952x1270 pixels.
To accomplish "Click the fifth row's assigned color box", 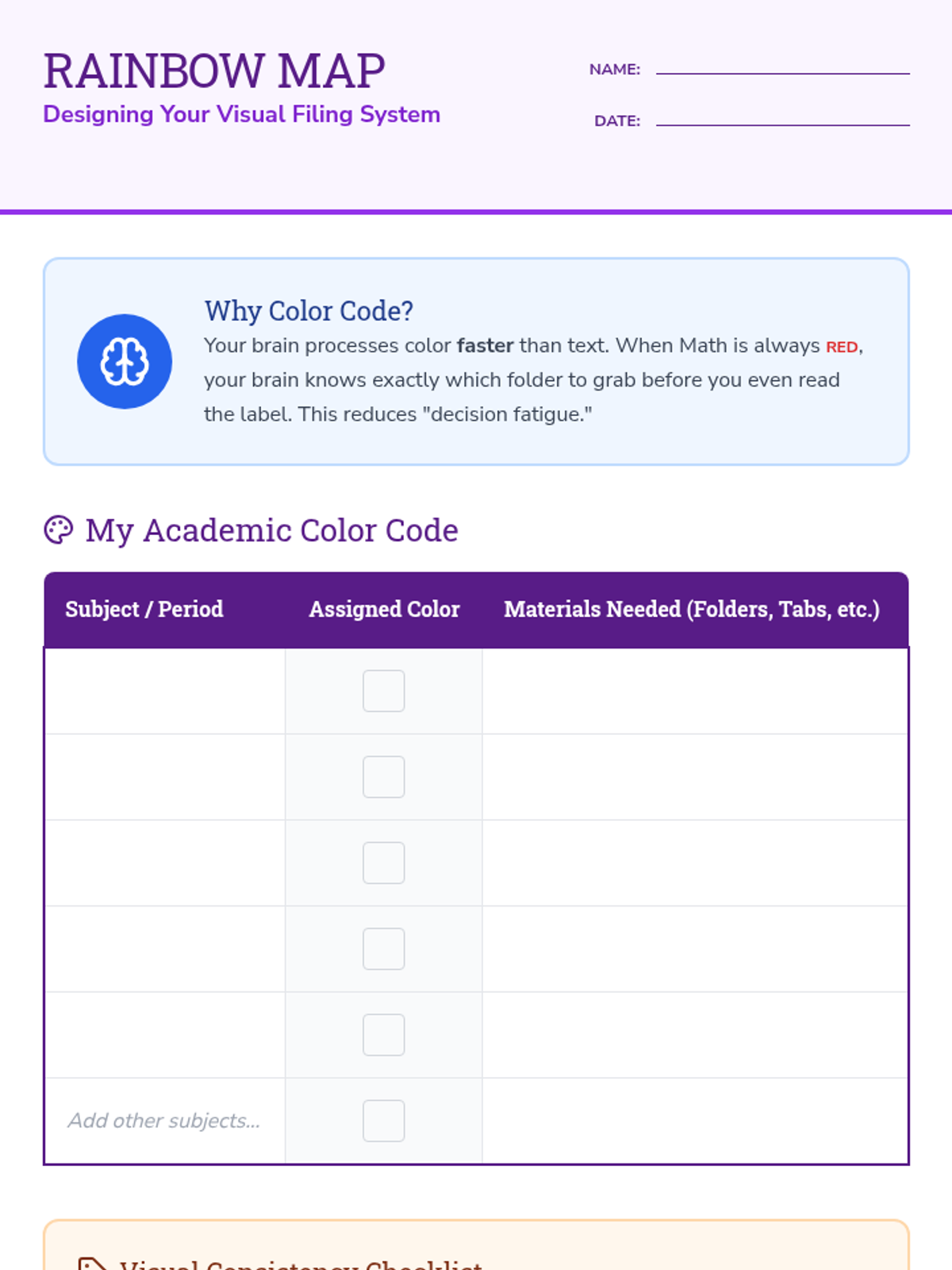I will [x=384, y=1035].
